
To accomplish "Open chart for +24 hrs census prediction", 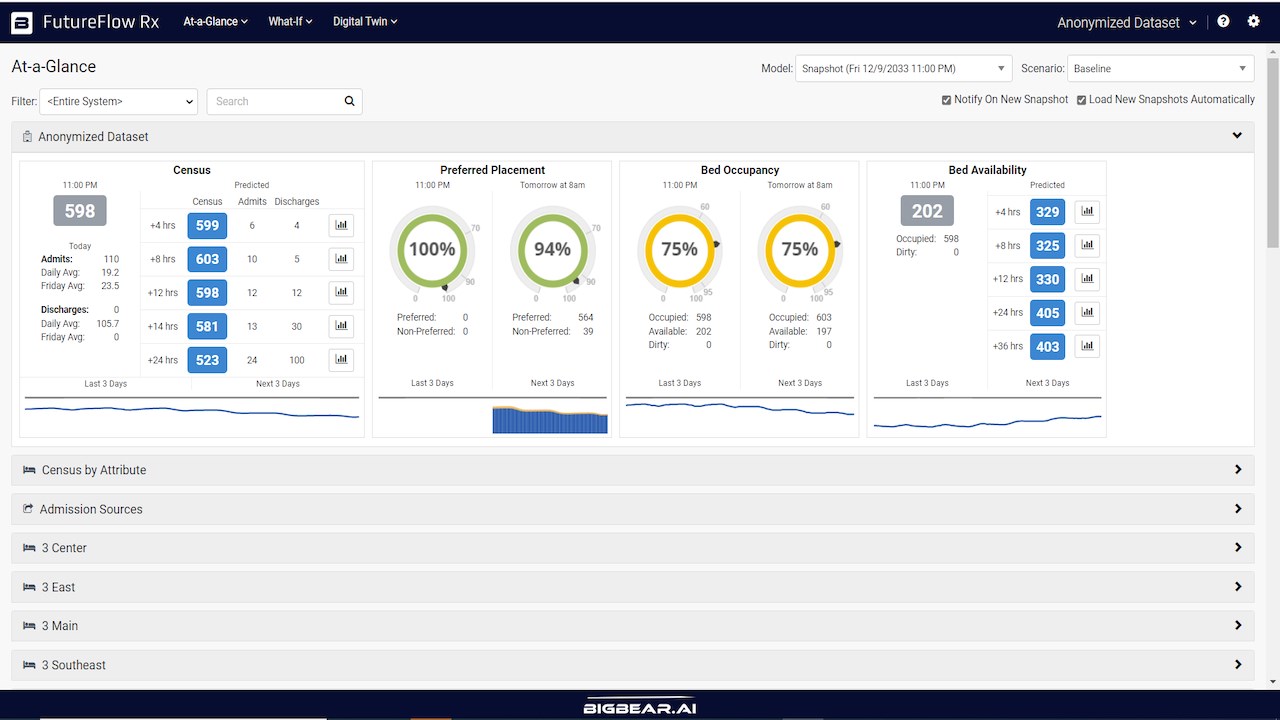I will (342, 359).
